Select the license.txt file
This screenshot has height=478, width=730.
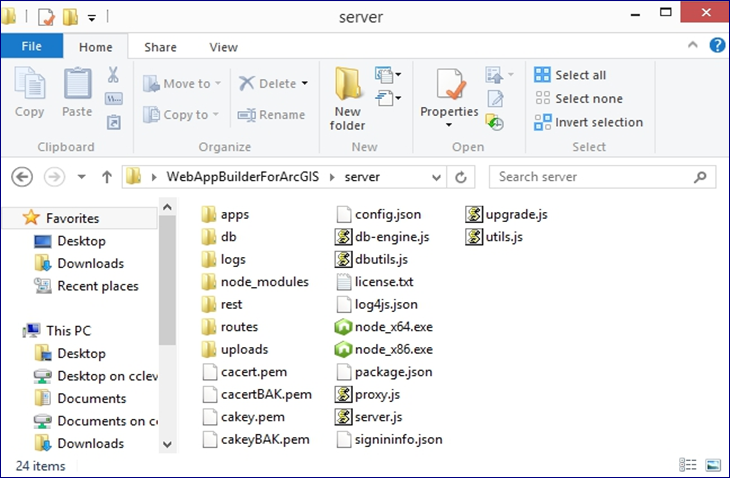(x=374, y=282)
